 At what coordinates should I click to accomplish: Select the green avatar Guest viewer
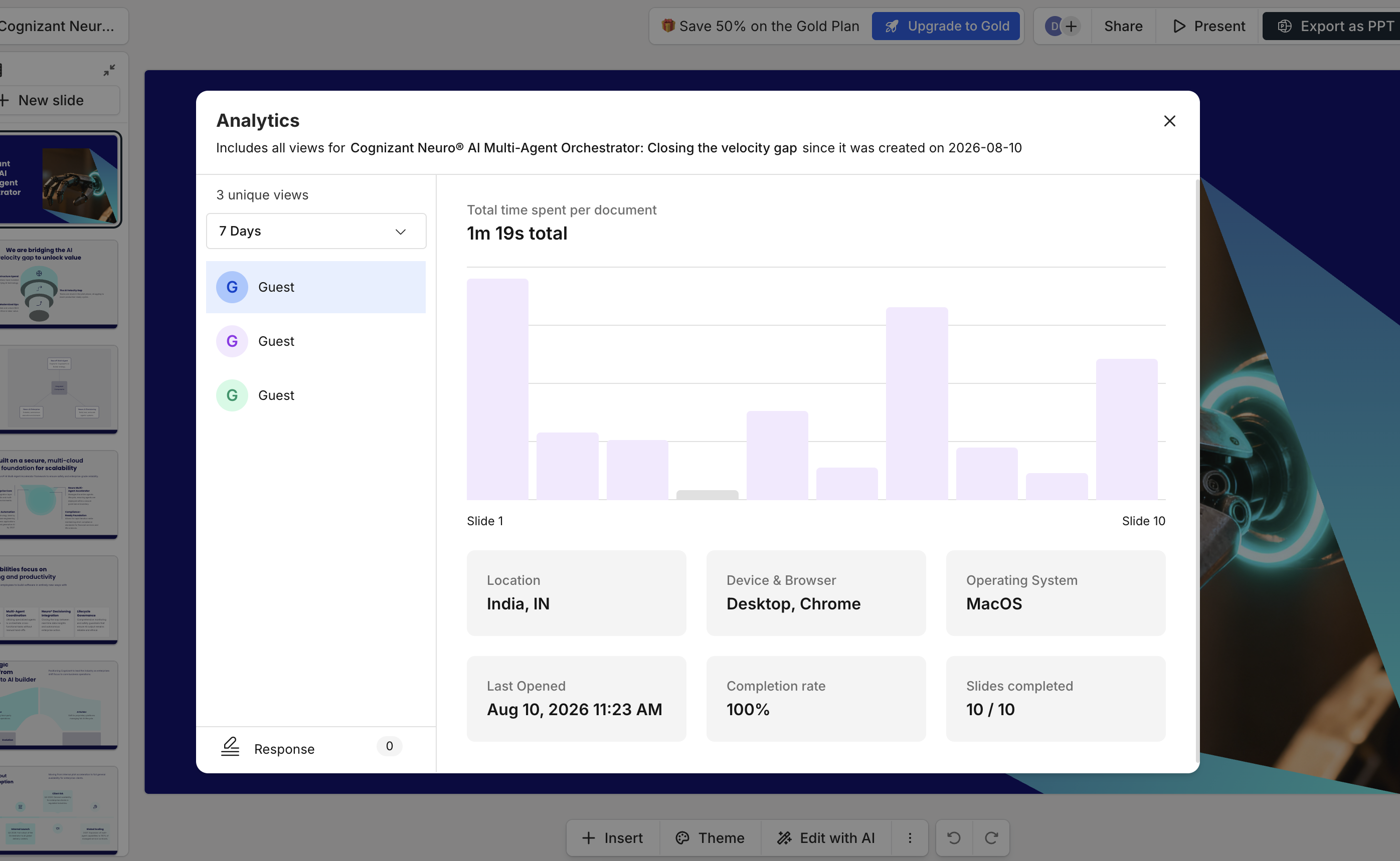point(316,395)
